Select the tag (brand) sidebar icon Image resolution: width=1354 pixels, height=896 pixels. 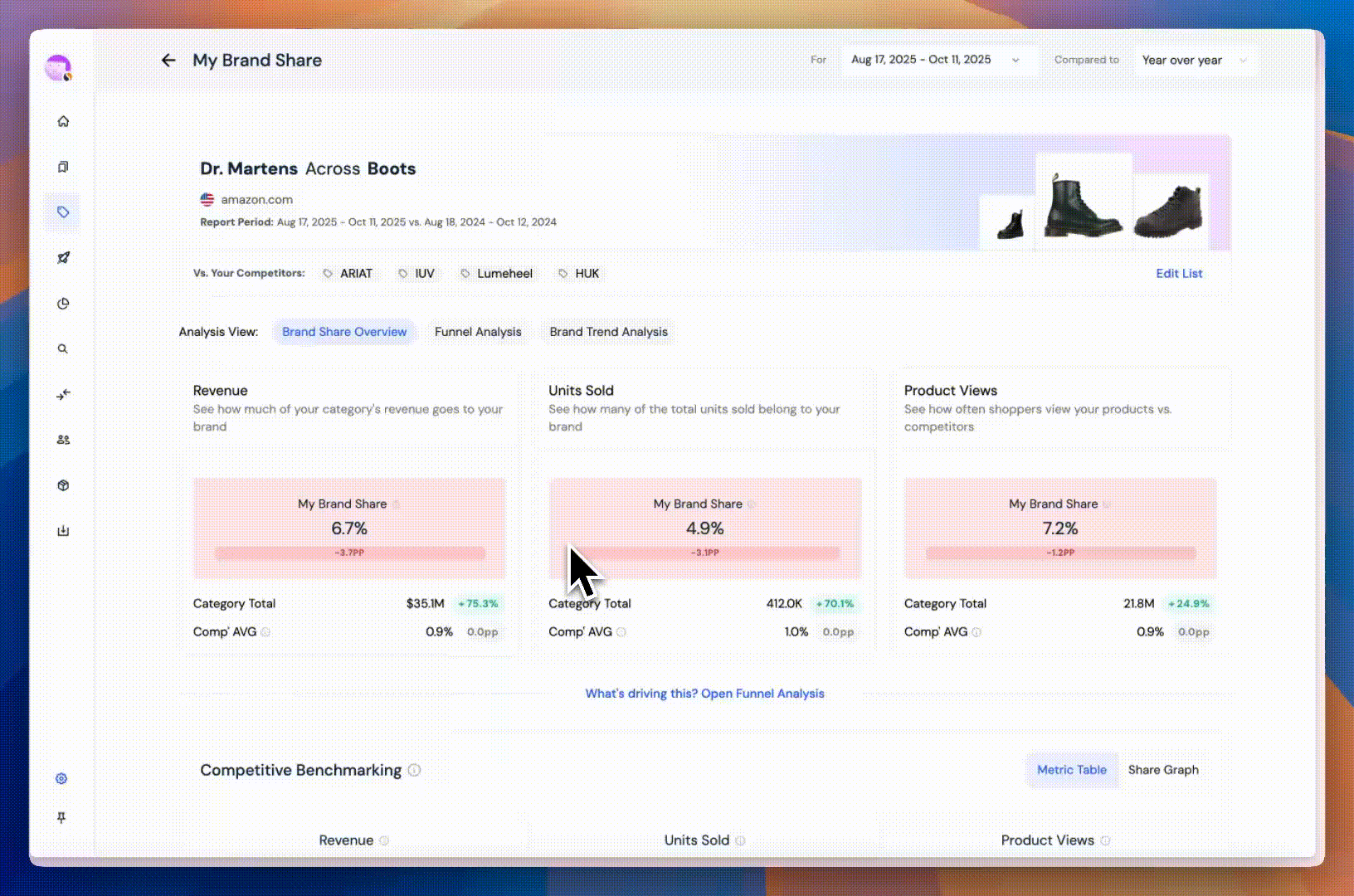click(63, 212)
